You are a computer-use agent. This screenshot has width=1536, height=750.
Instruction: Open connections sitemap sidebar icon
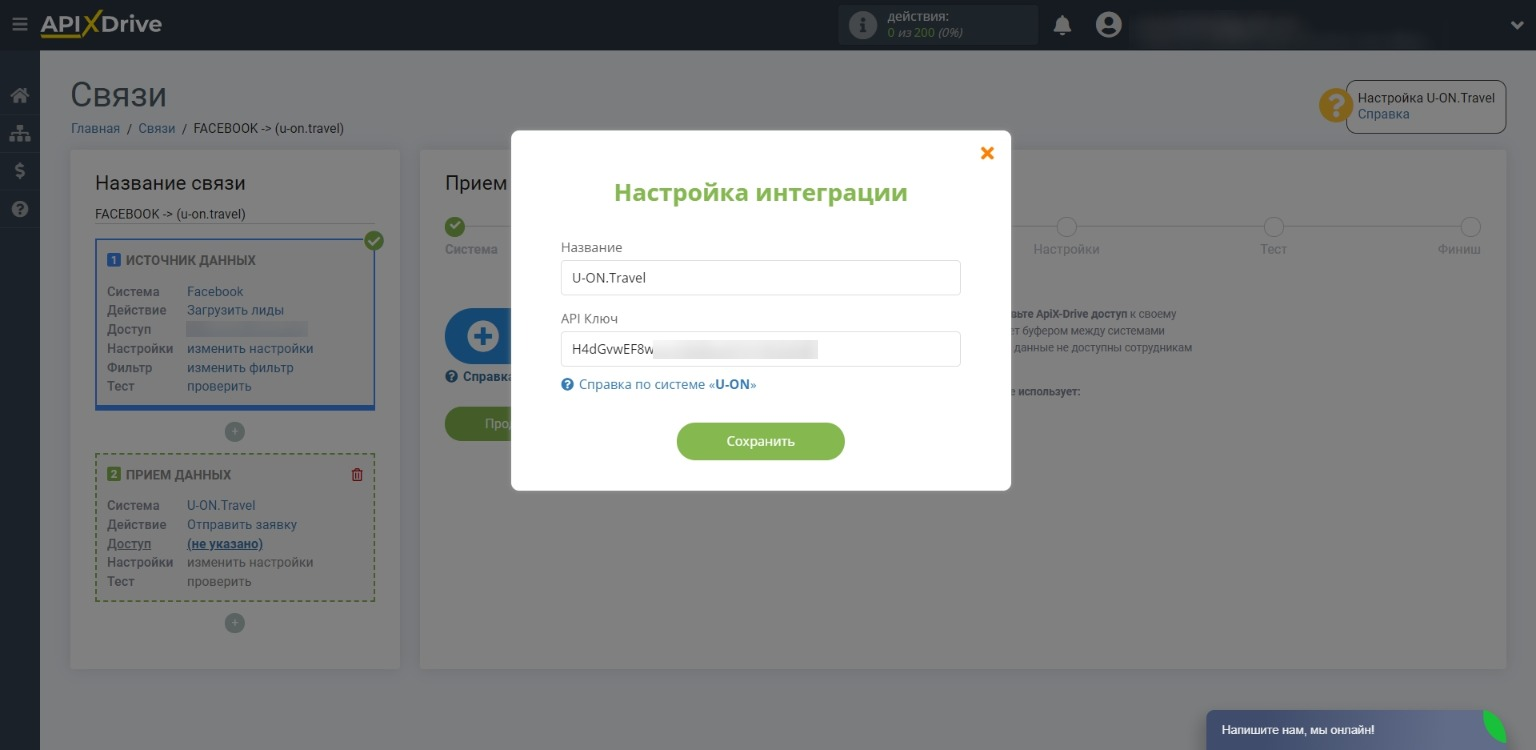point(19,133)
